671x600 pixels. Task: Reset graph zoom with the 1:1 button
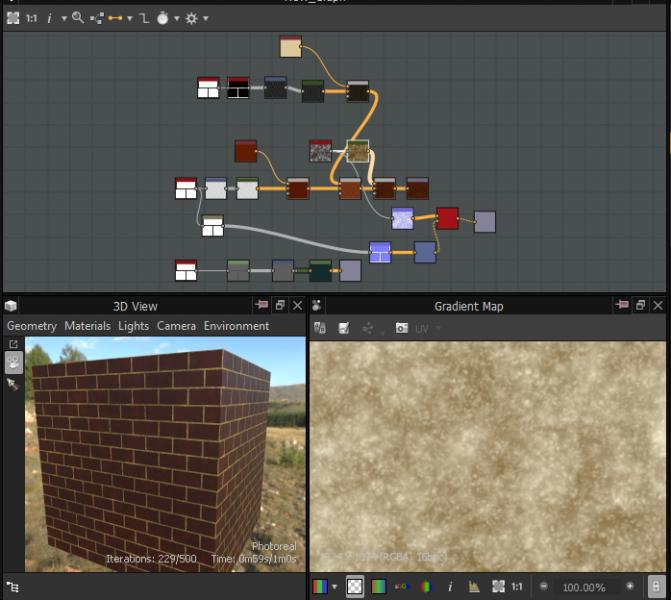32,18
